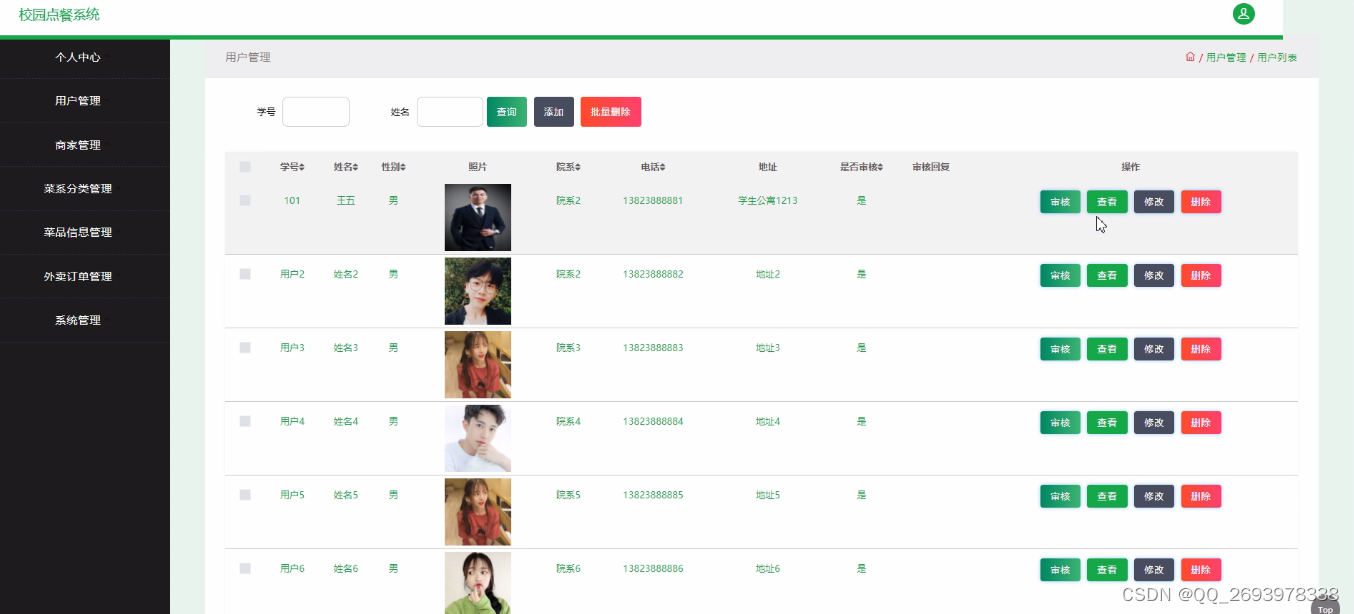Screen dimensions: 1354x614
Task: Click 审核 for user 101 王五
Action: (x=1060, y=202)
